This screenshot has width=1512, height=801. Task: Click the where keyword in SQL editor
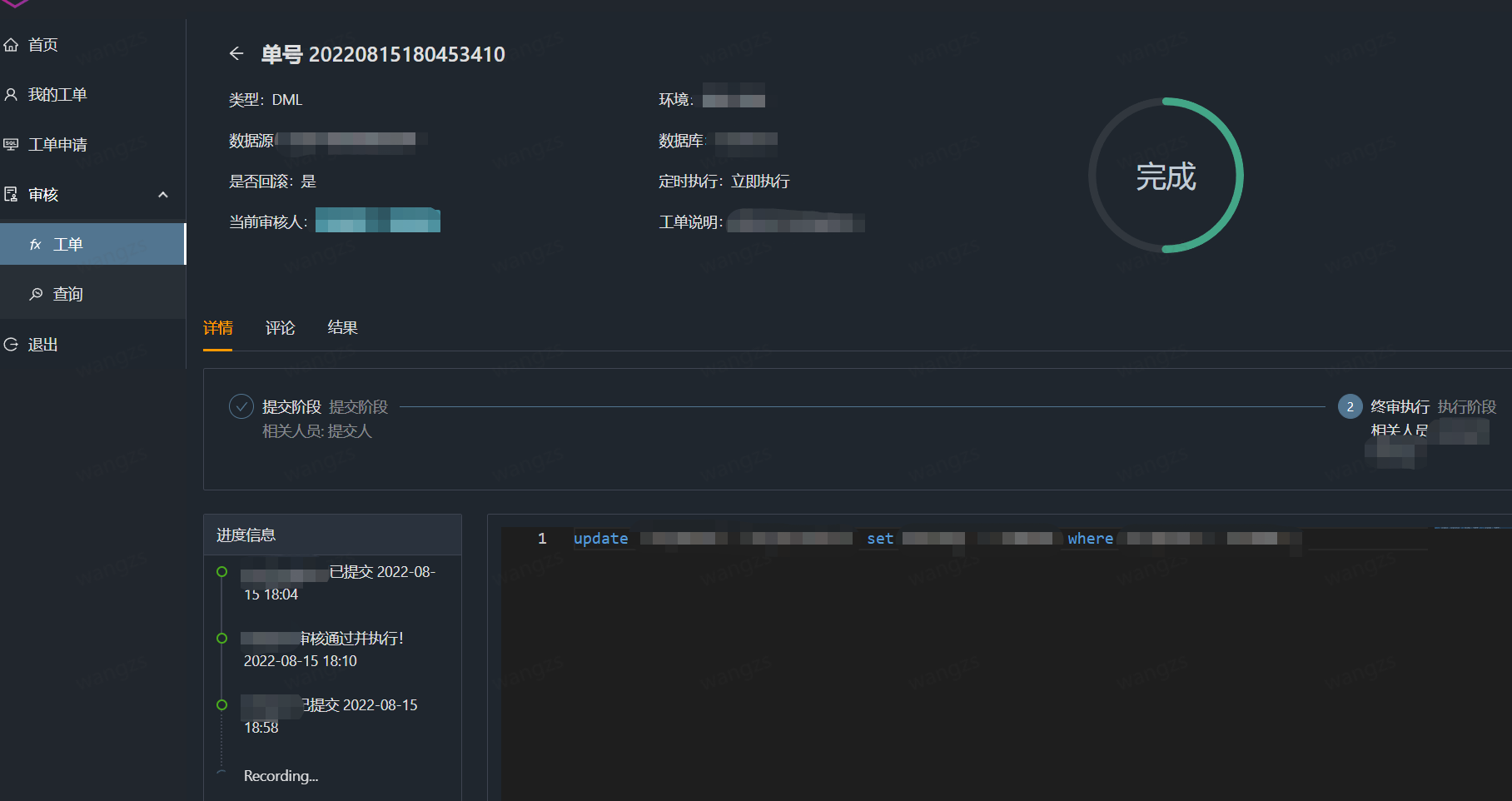point(1091,539)
